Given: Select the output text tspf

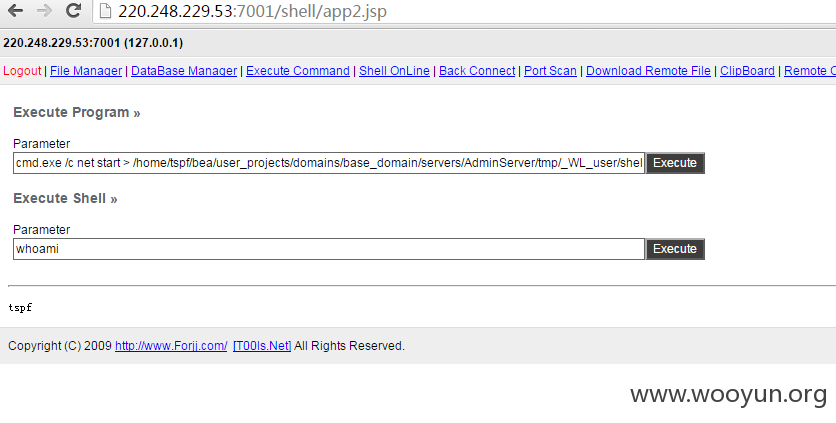Looking at the screenshot, I should [x=20, y=308].
